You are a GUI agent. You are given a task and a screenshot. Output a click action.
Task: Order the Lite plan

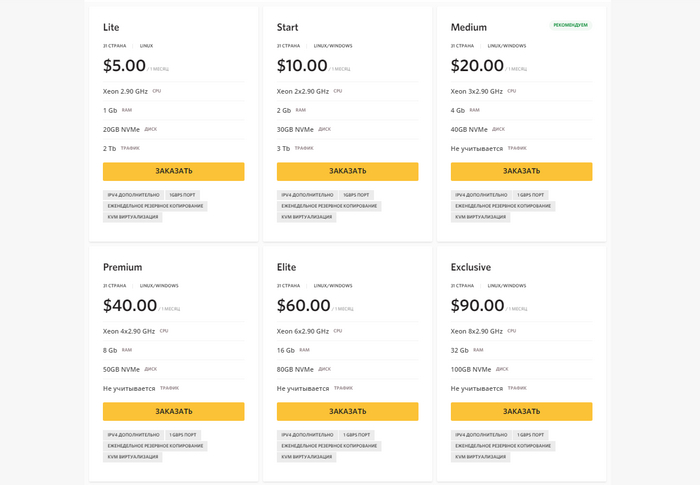coord(173,171)
